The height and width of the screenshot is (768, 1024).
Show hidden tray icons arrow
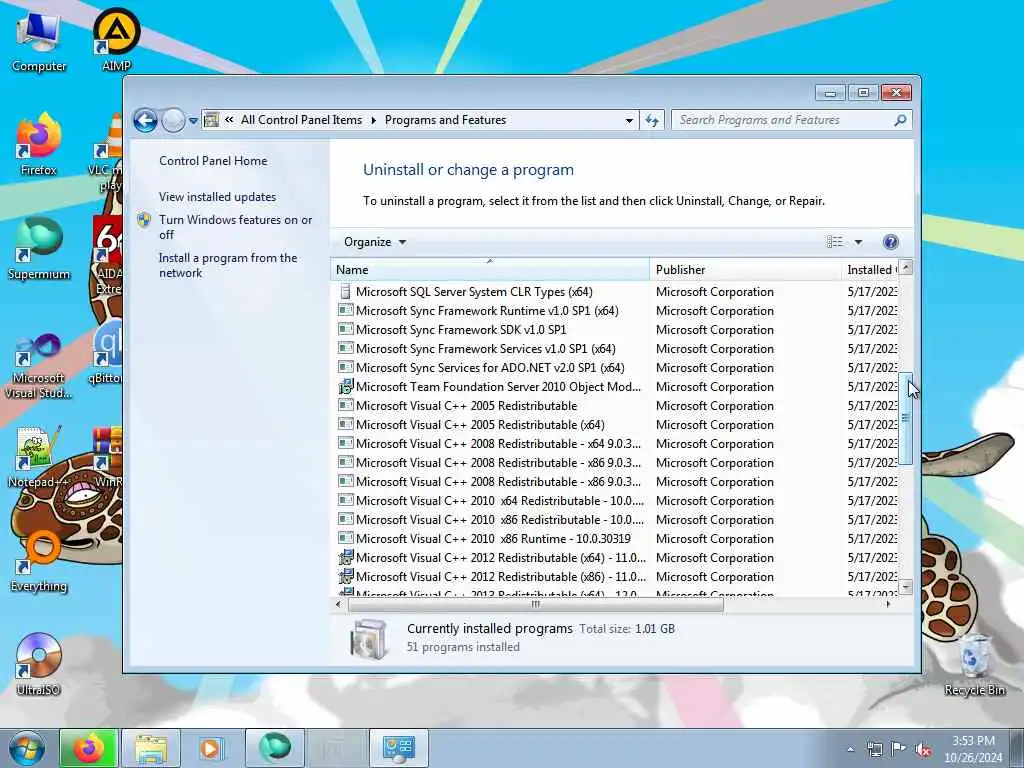(851, 750)
